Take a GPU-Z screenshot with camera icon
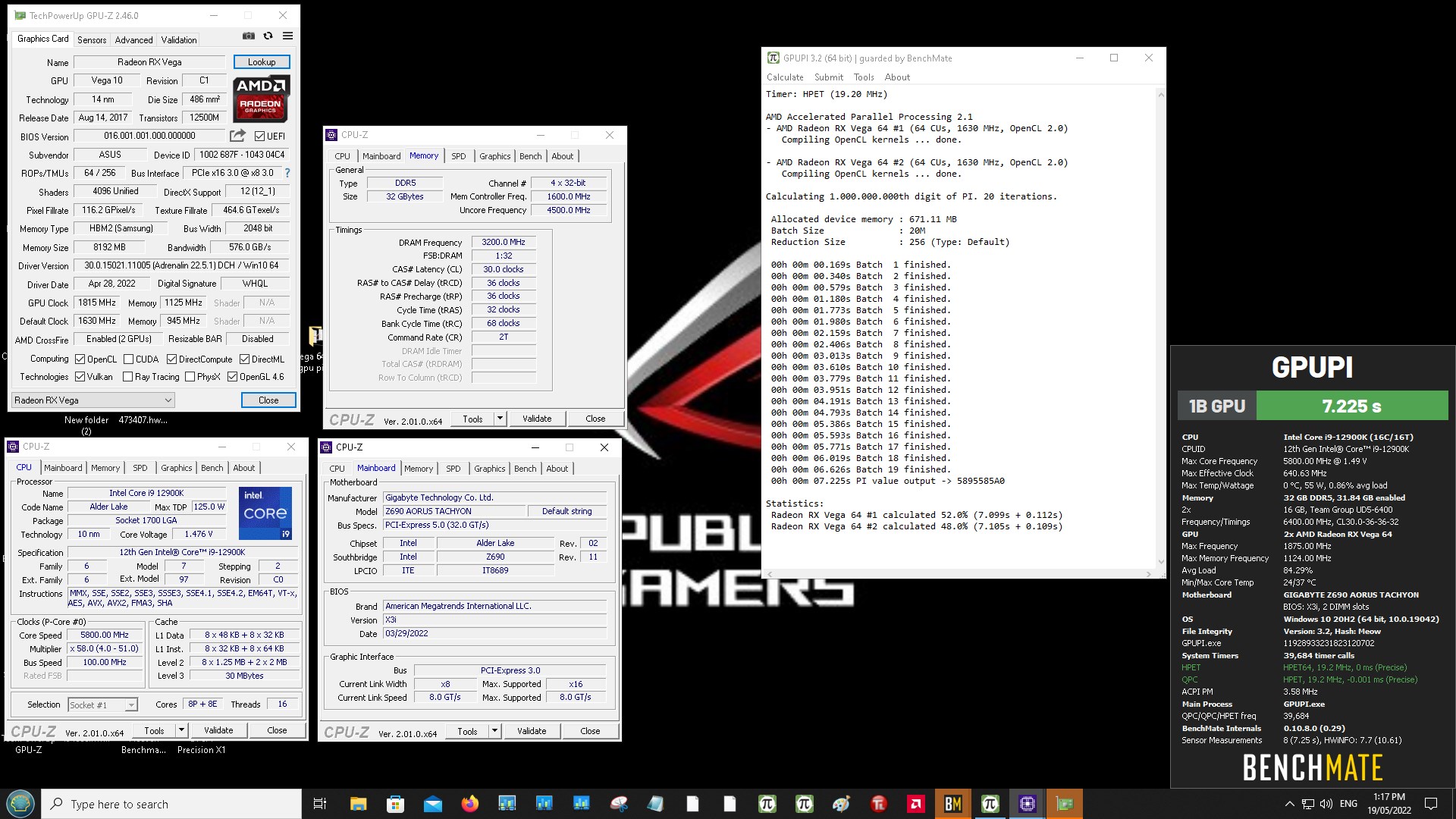Screen dimensions: 1456x819 [x=249, y=36]
